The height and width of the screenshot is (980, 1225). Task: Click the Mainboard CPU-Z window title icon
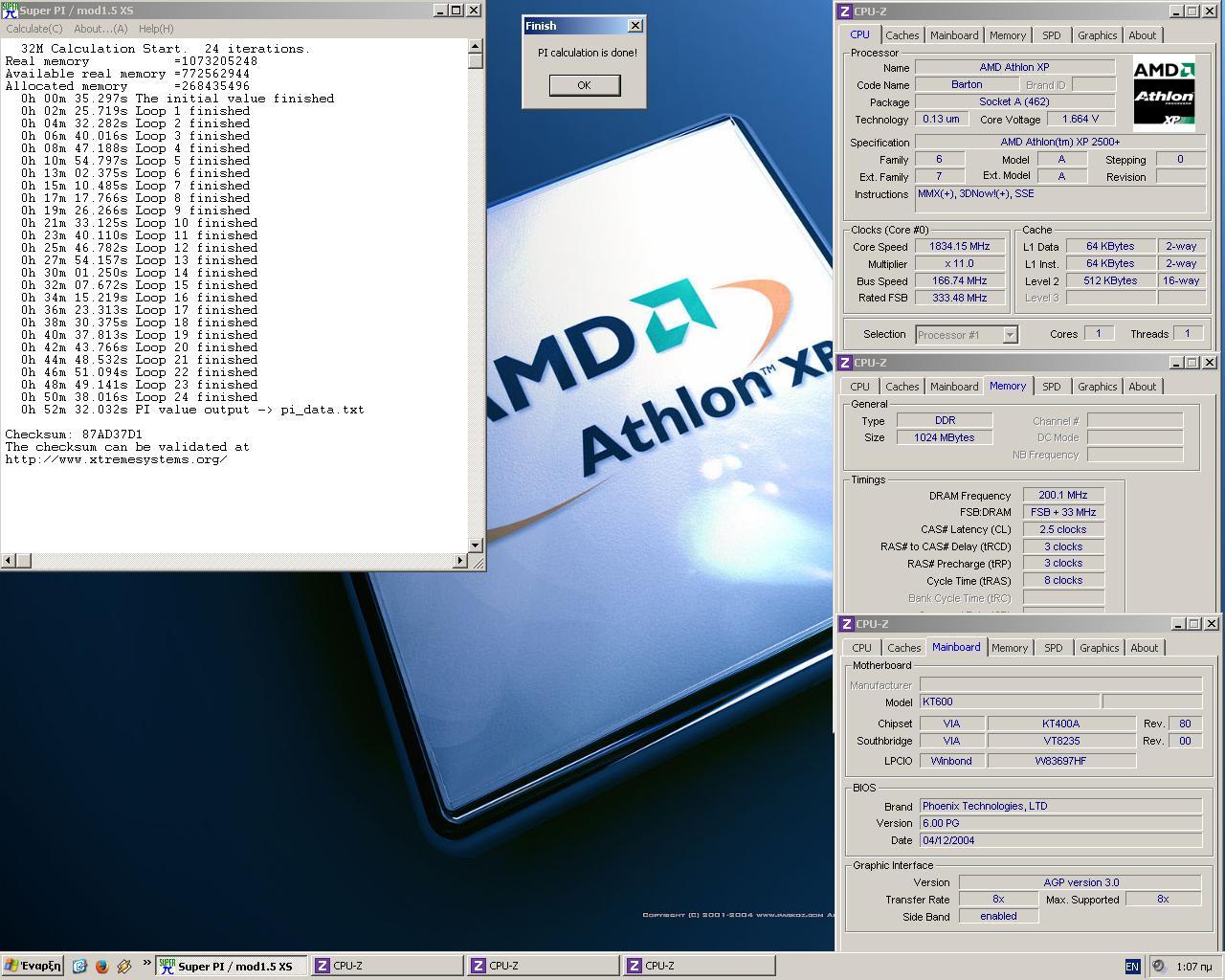(x=846, y=624)
